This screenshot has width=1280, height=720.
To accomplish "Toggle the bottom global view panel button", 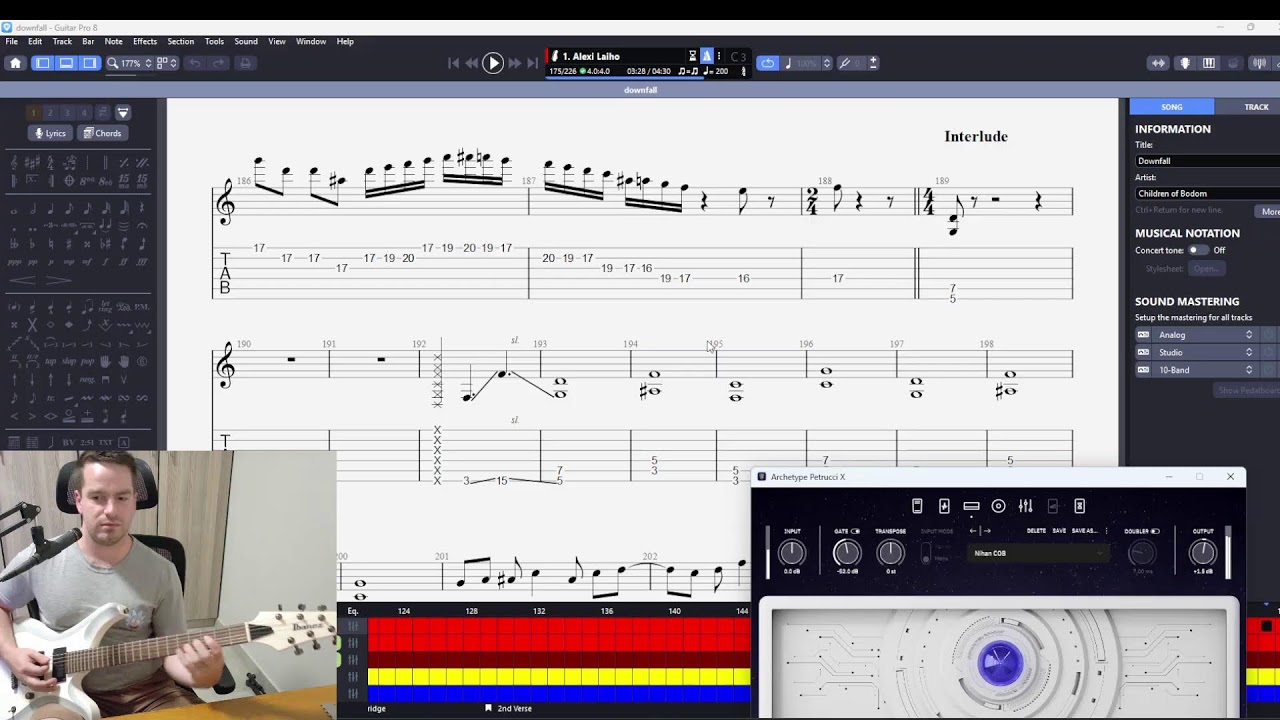I will pos(66,63).
